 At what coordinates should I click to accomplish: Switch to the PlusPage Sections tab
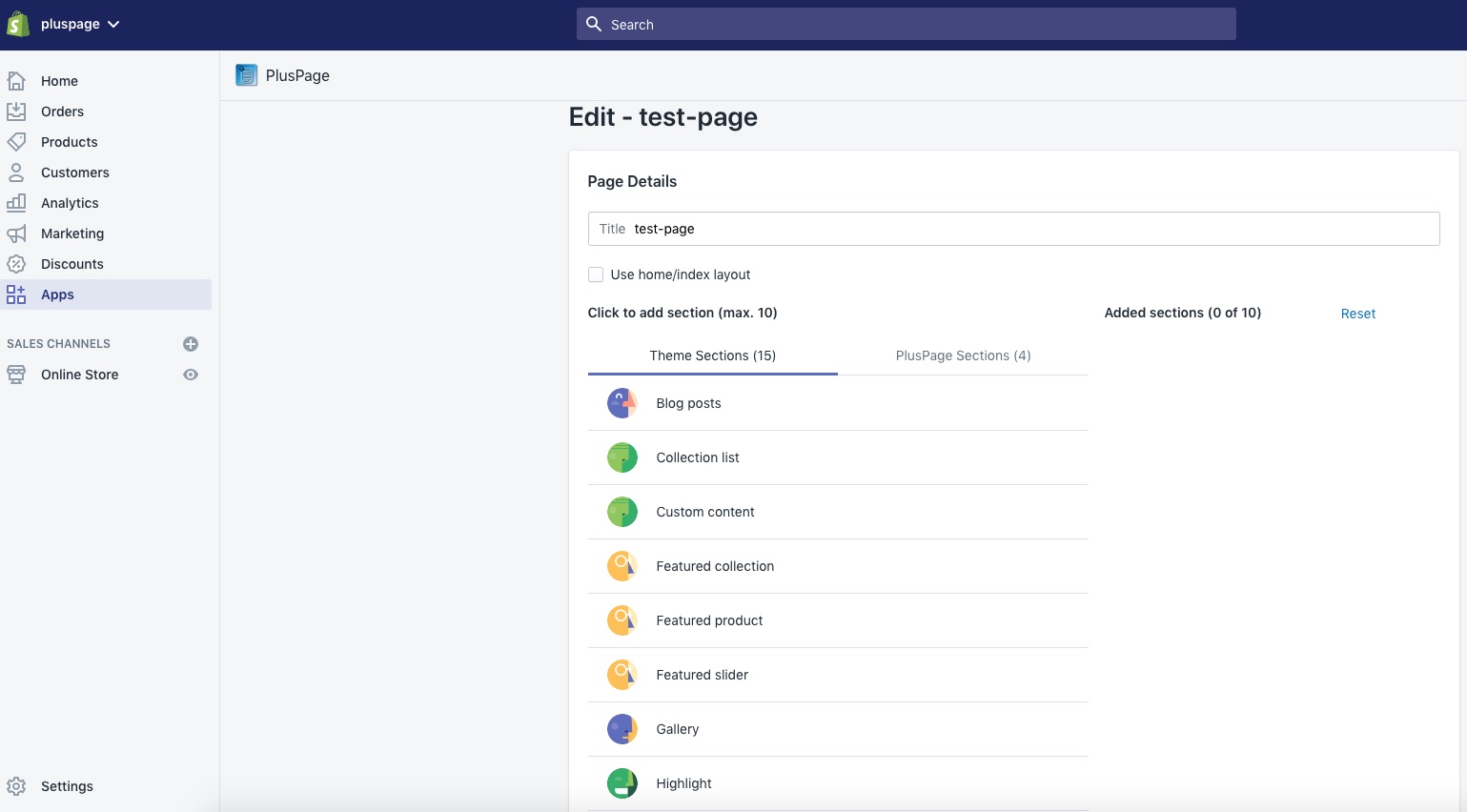(963, 355)
